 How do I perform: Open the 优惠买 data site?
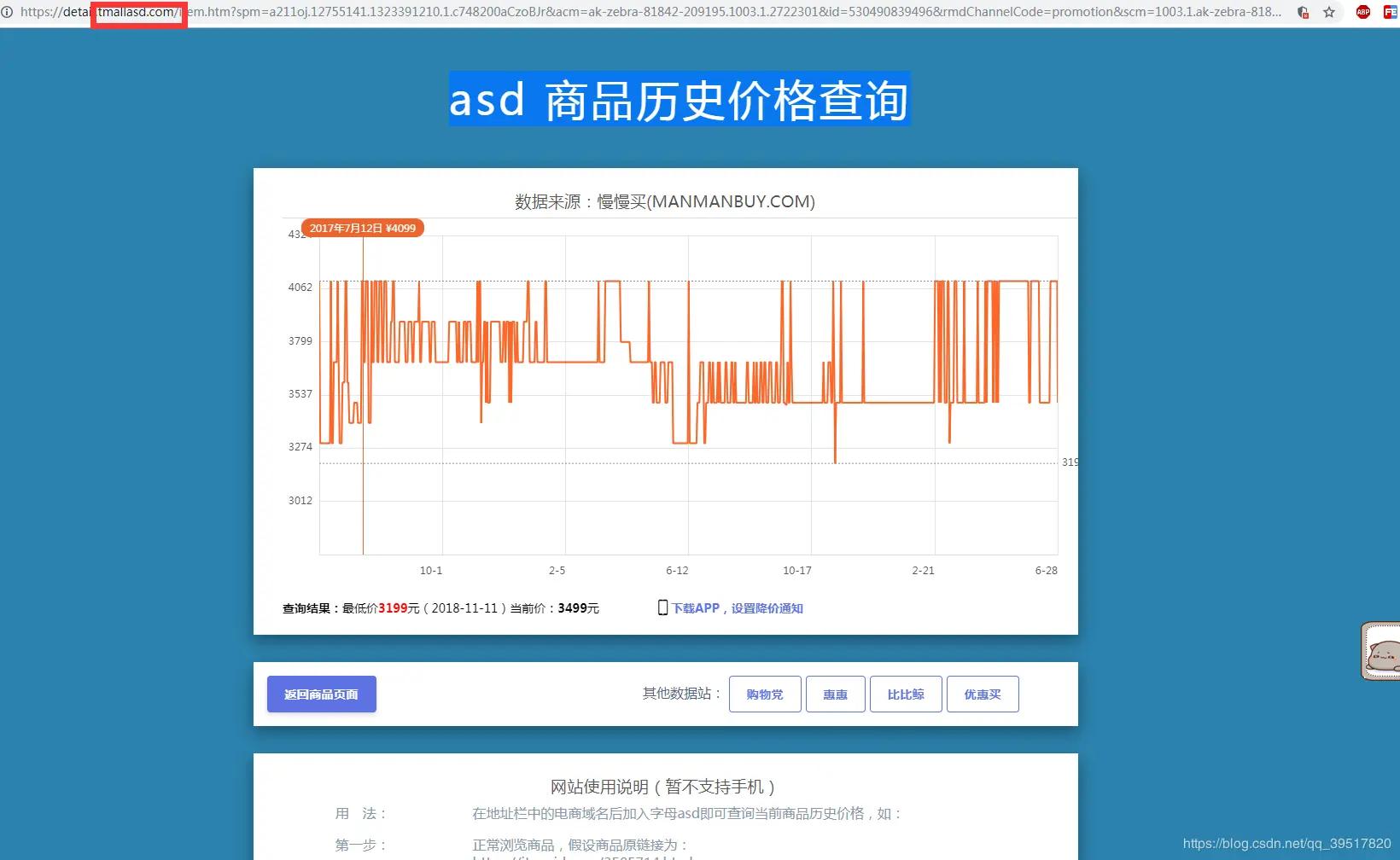click(983, 694)
